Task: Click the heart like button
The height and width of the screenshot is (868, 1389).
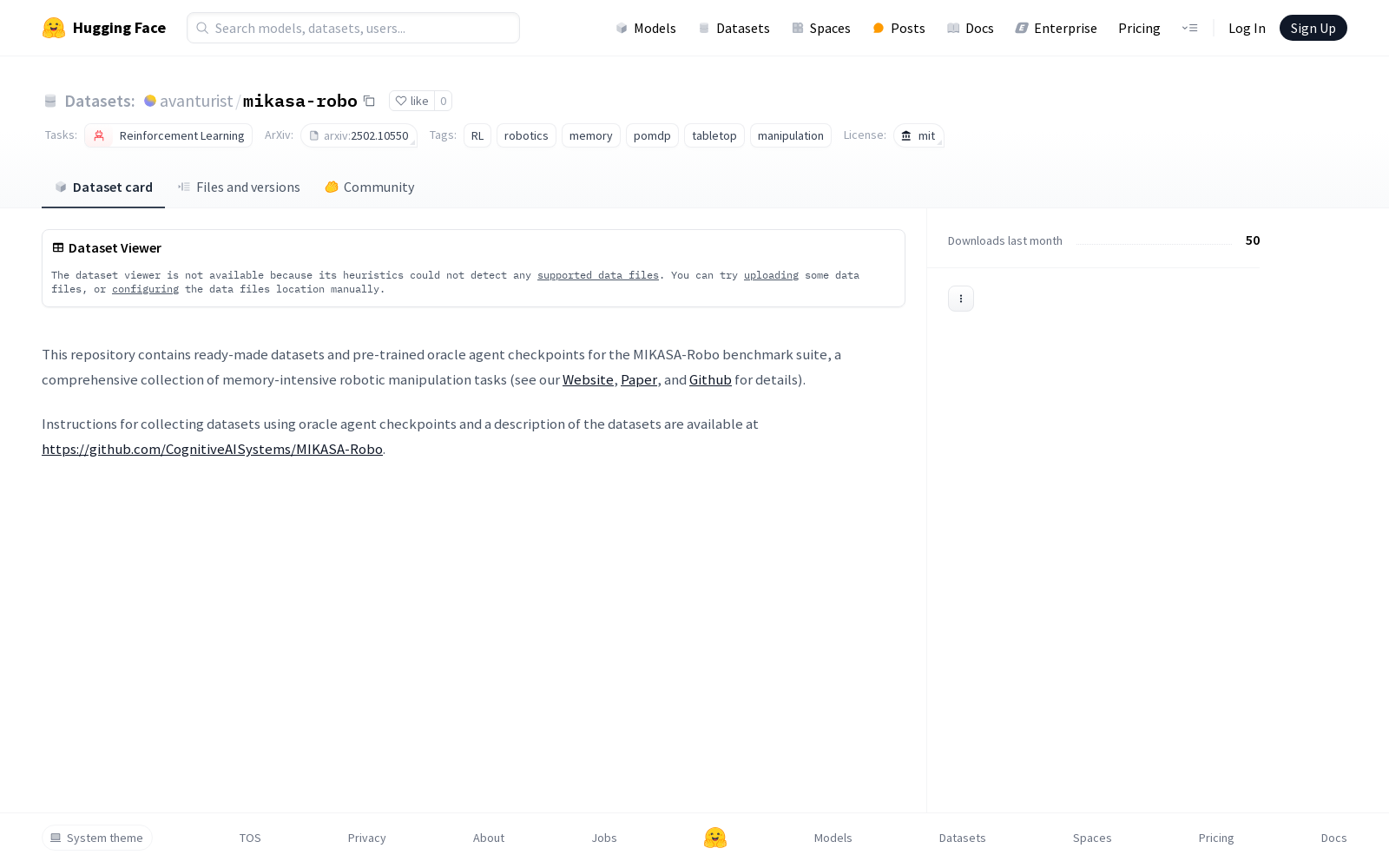Action: coord(411,101)
